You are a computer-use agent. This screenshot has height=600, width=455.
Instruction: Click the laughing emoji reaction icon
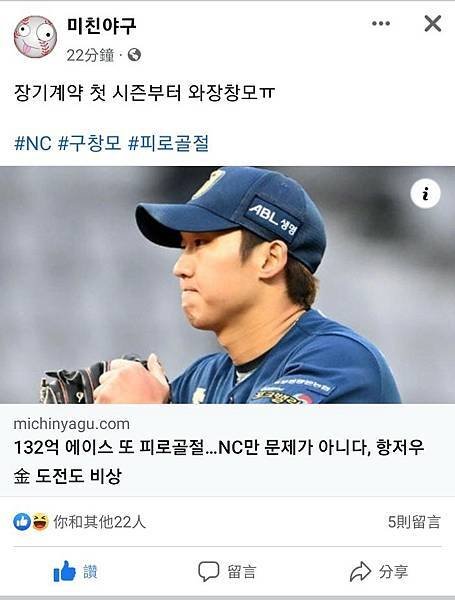pos(40,522)
